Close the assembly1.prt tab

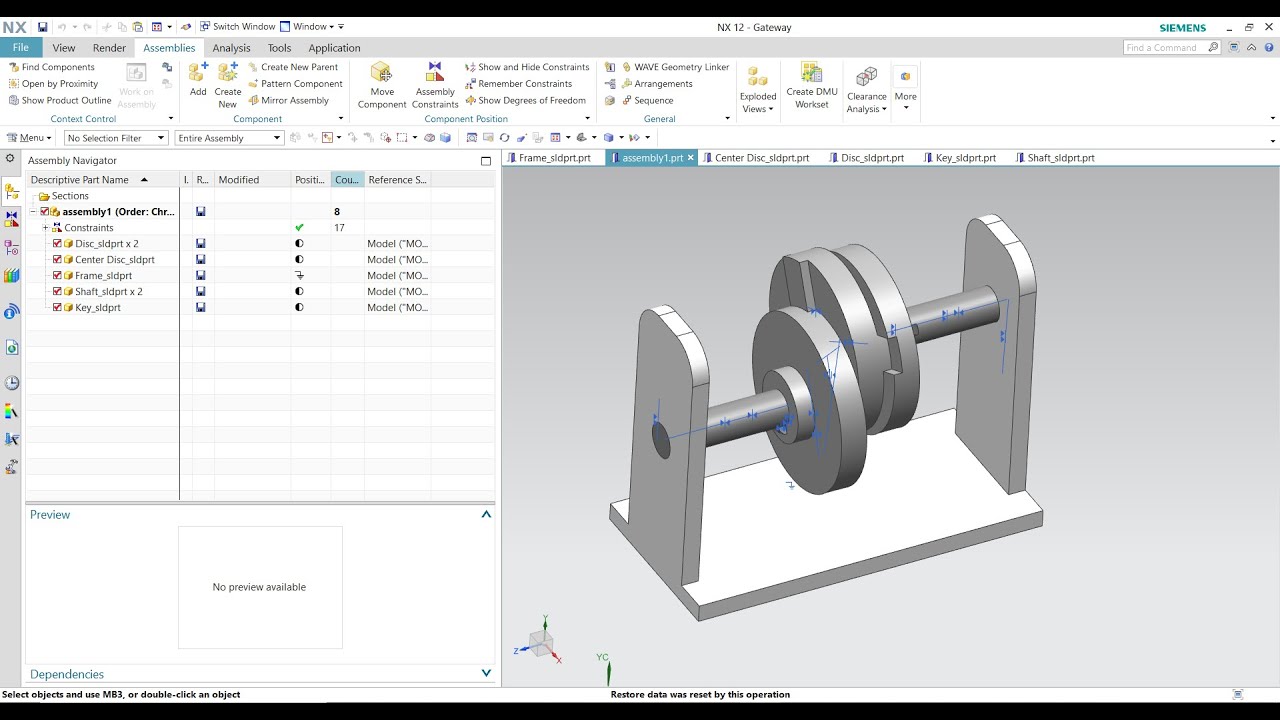pyautogui.click(x=690, y=158)
